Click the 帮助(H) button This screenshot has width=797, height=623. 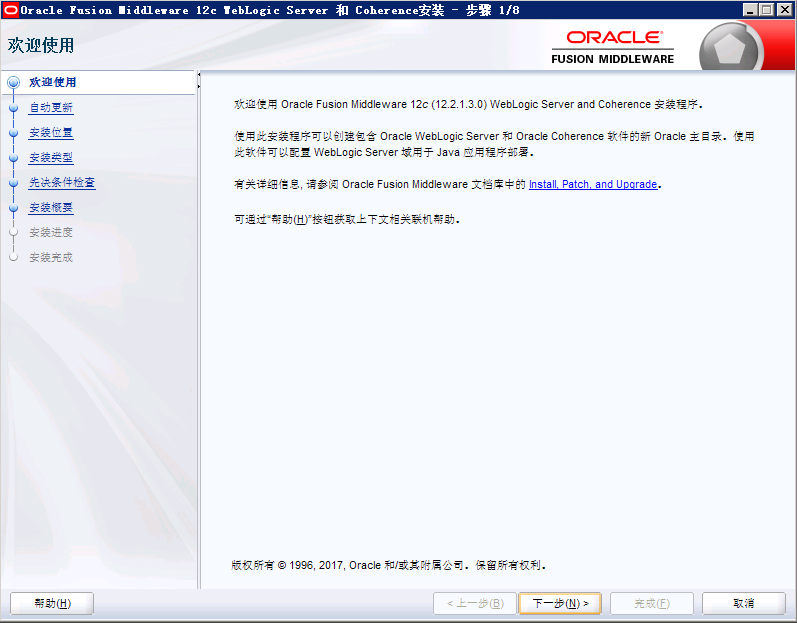coord(52,603)
